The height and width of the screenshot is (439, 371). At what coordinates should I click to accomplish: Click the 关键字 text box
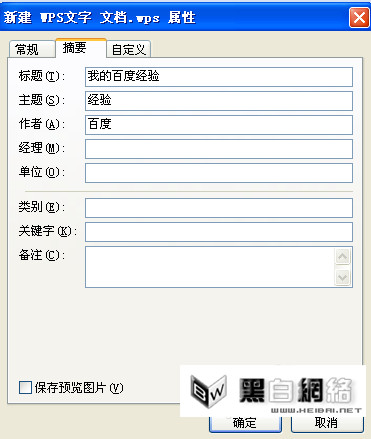click(219, 232)
